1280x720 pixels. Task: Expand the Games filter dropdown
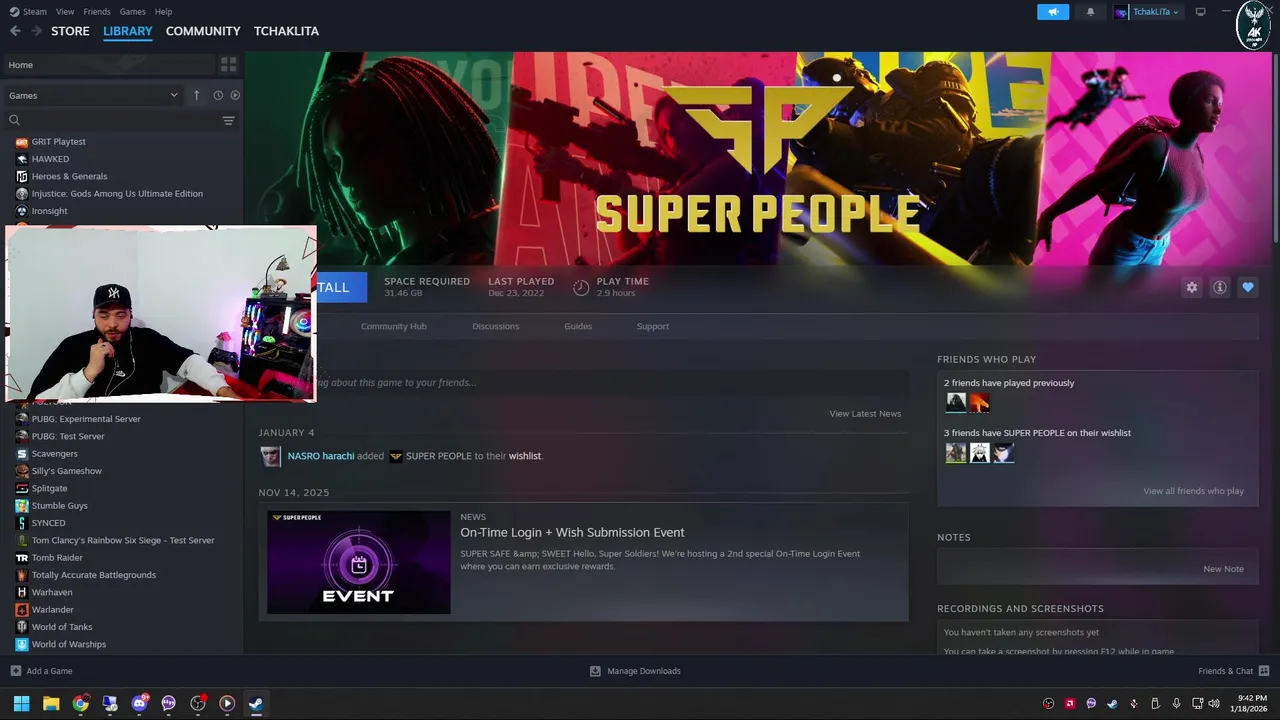point(93,95)
